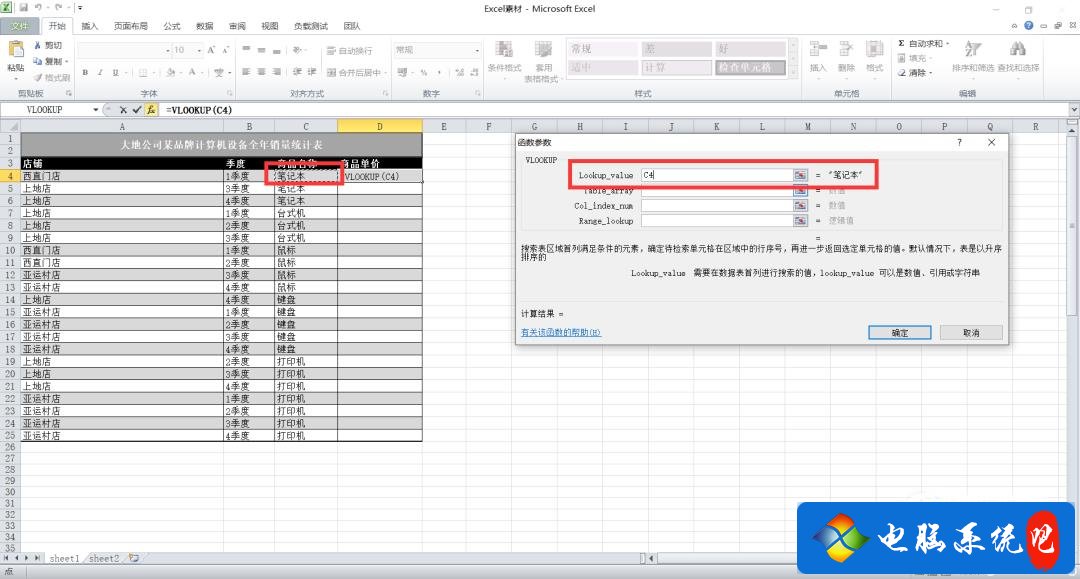
Task: Click the decrease font size icon
Action: click(x=225, y=50)
